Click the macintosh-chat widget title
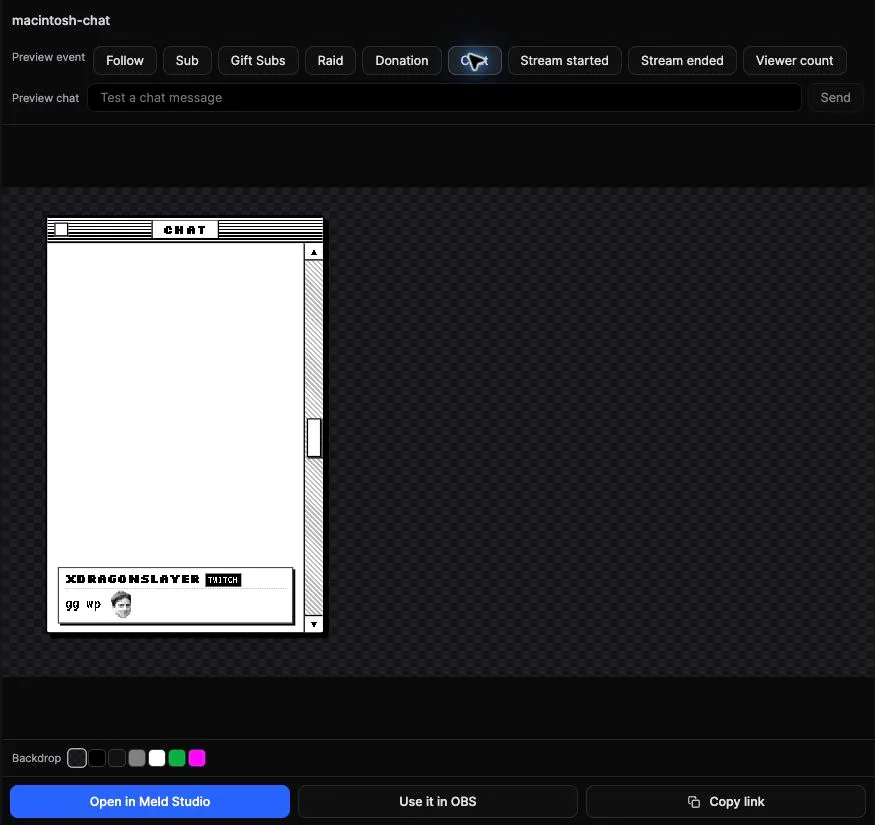 (61, 21)
